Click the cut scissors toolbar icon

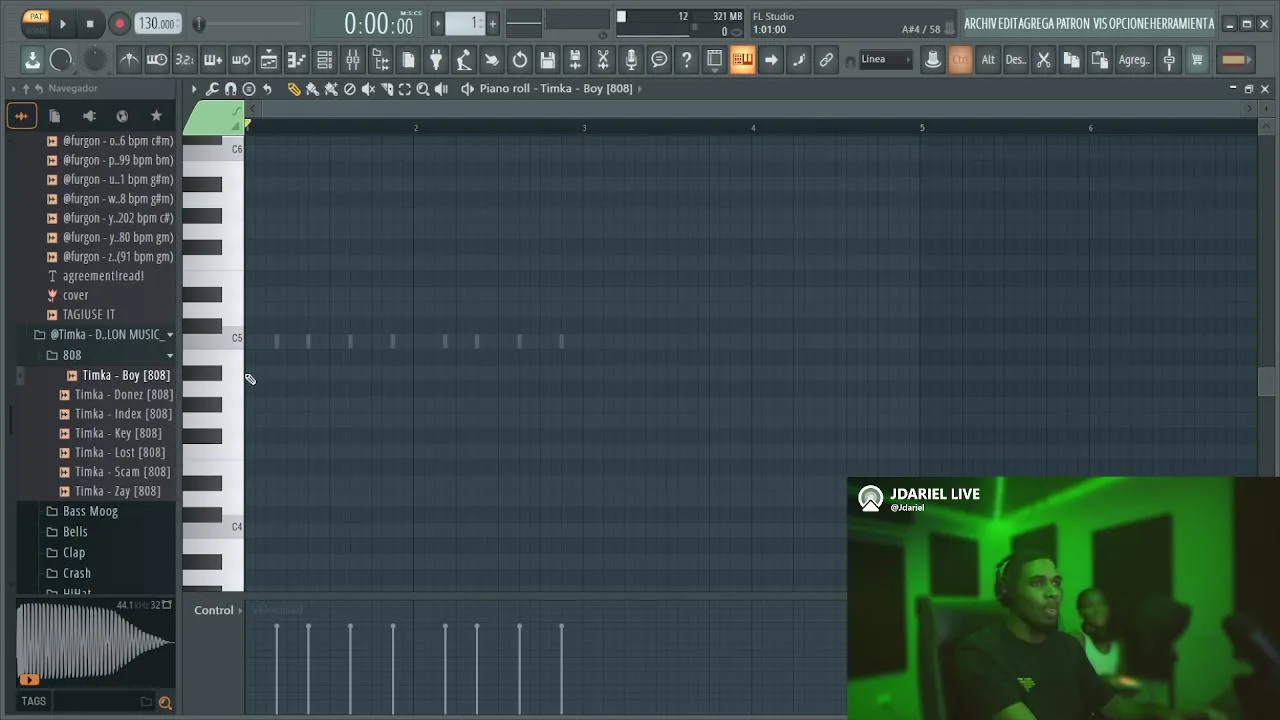tap(1043, 60)
